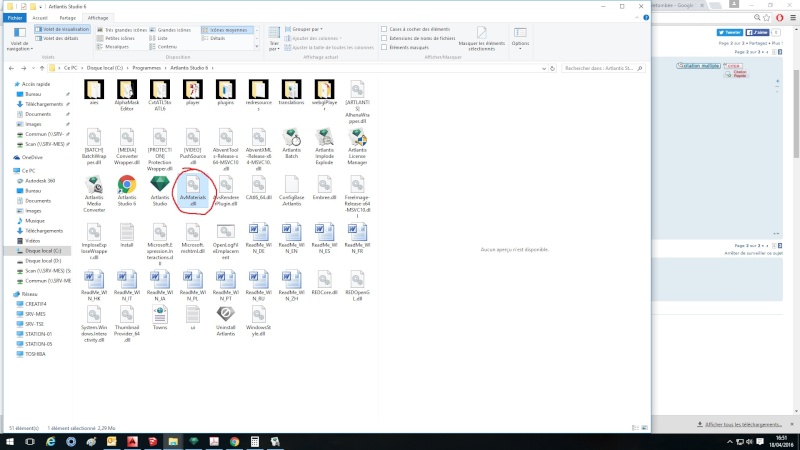Switch to Détails layout
The height and width of the screenshot is (450, 800).
214,38
